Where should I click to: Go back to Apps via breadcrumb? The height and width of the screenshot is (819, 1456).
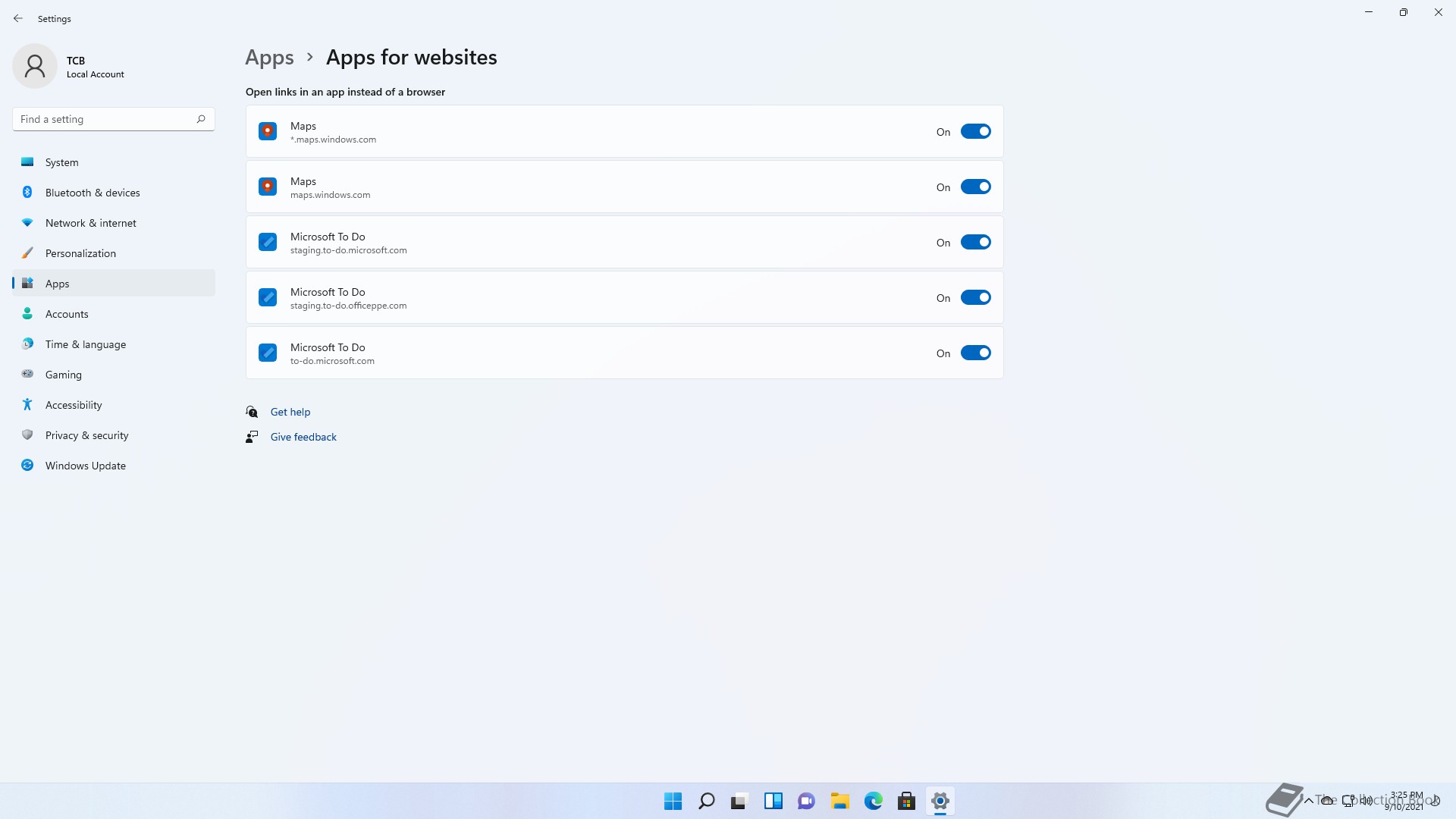pyautogui.click(x=269, y=58)
